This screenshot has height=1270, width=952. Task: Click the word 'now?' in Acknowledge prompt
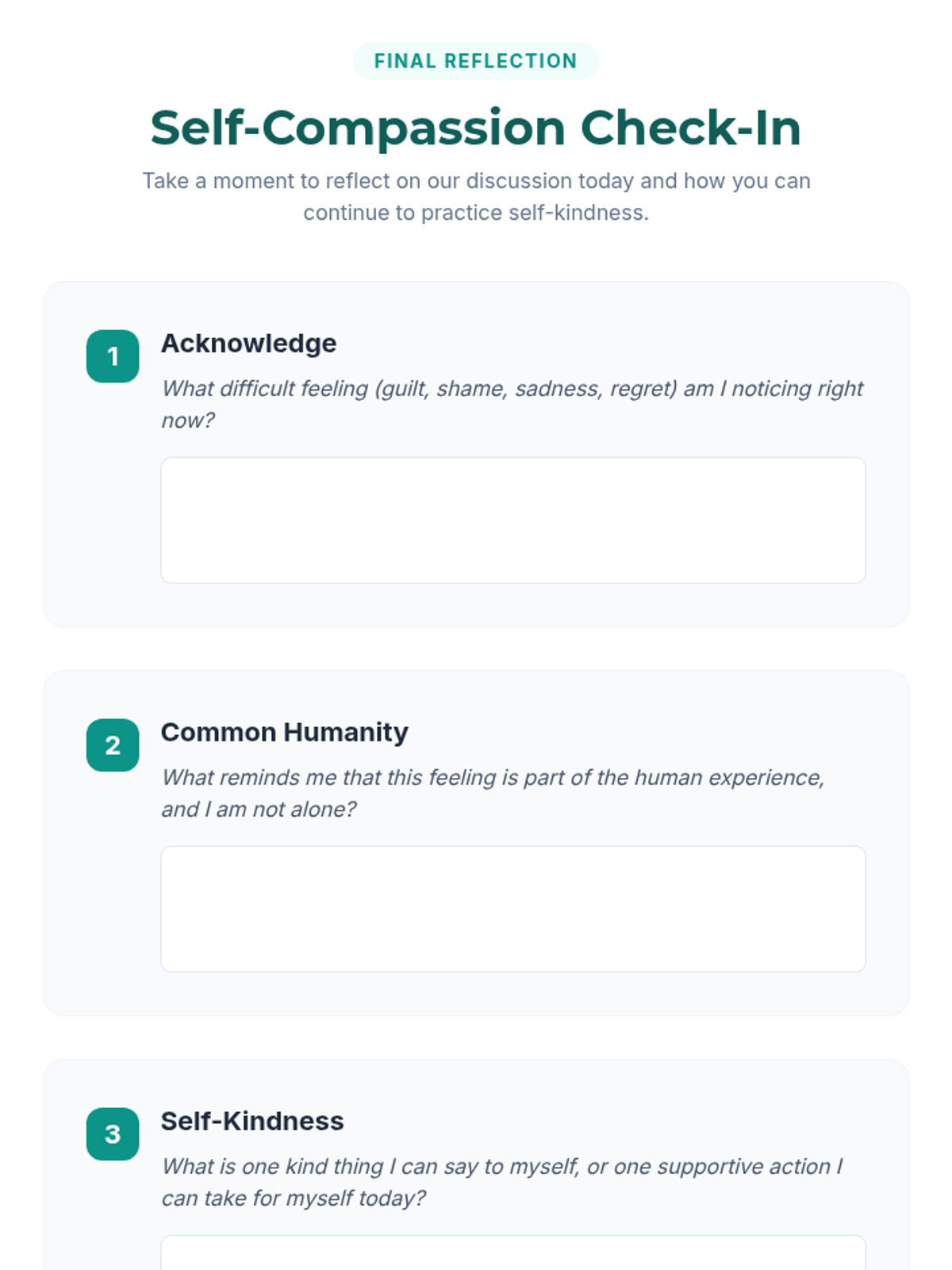click(188, 421)
